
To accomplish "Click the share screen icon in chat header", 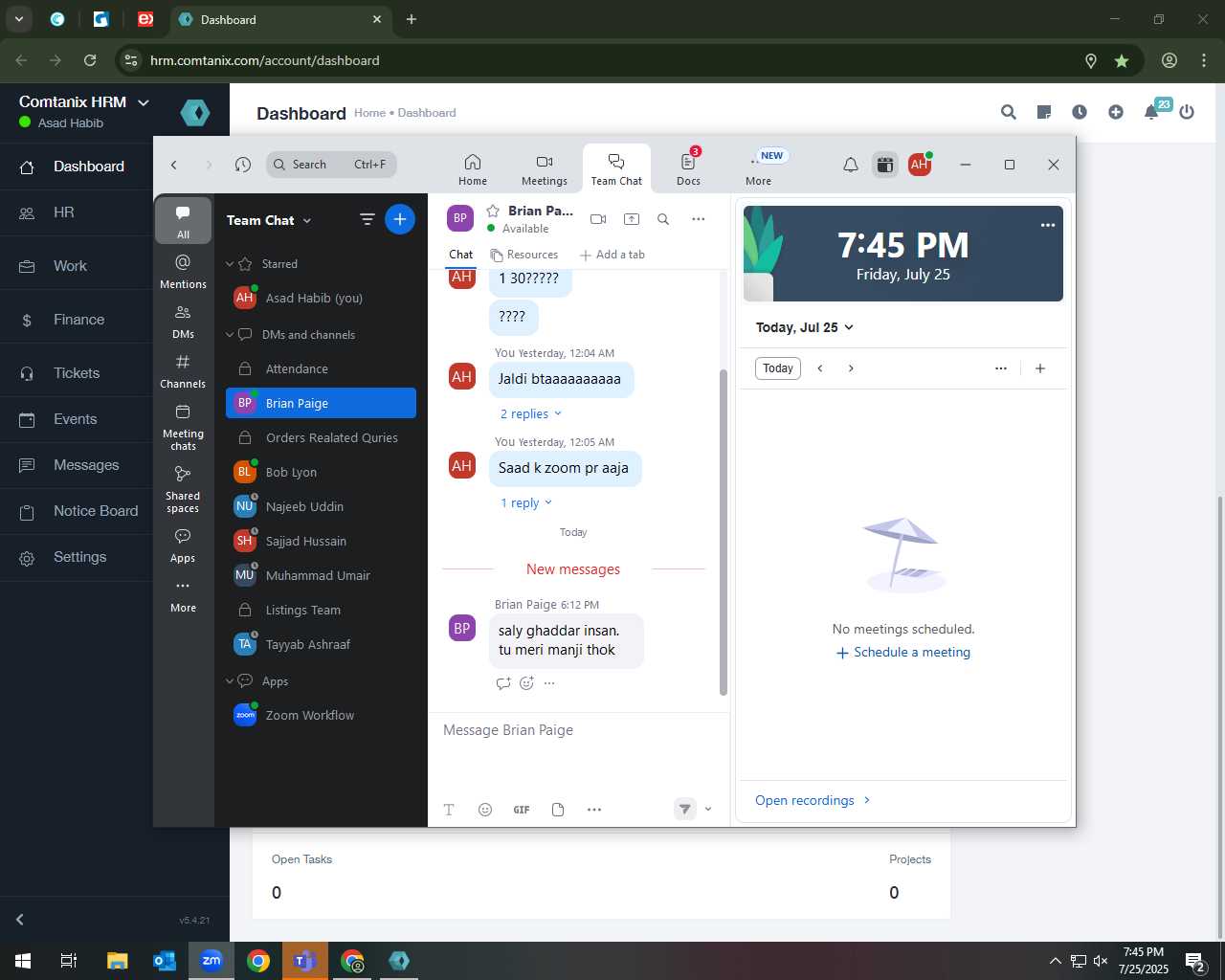I will (632, 219).
